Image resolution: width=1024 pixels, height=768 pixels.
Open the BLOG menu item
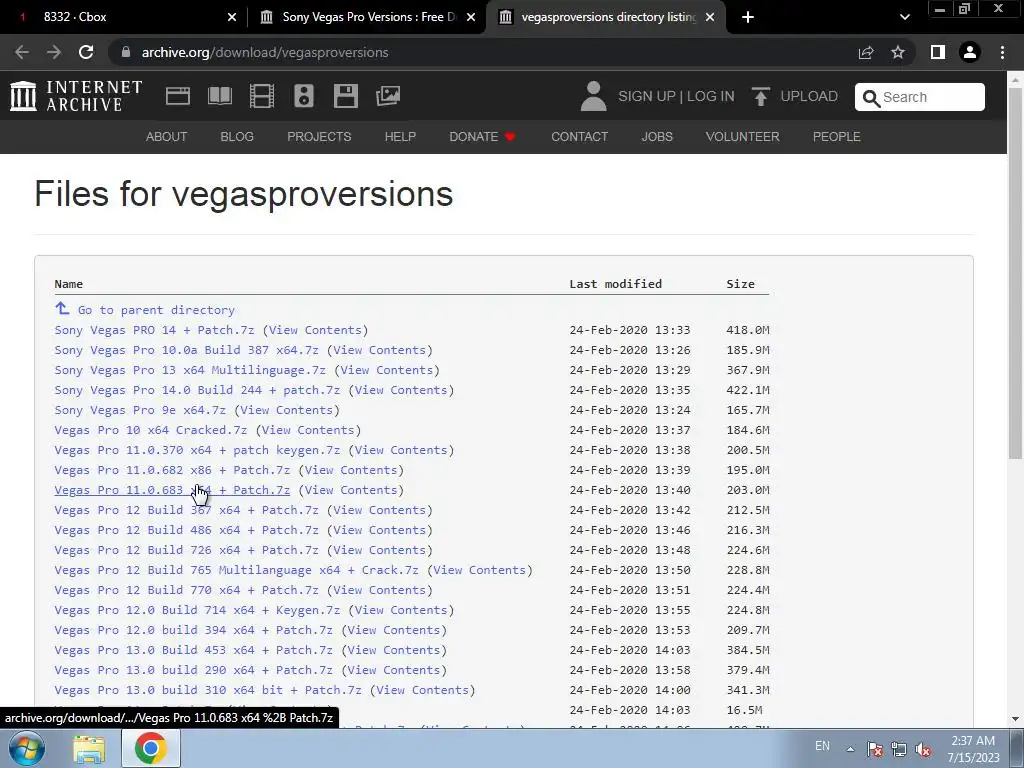237,136
